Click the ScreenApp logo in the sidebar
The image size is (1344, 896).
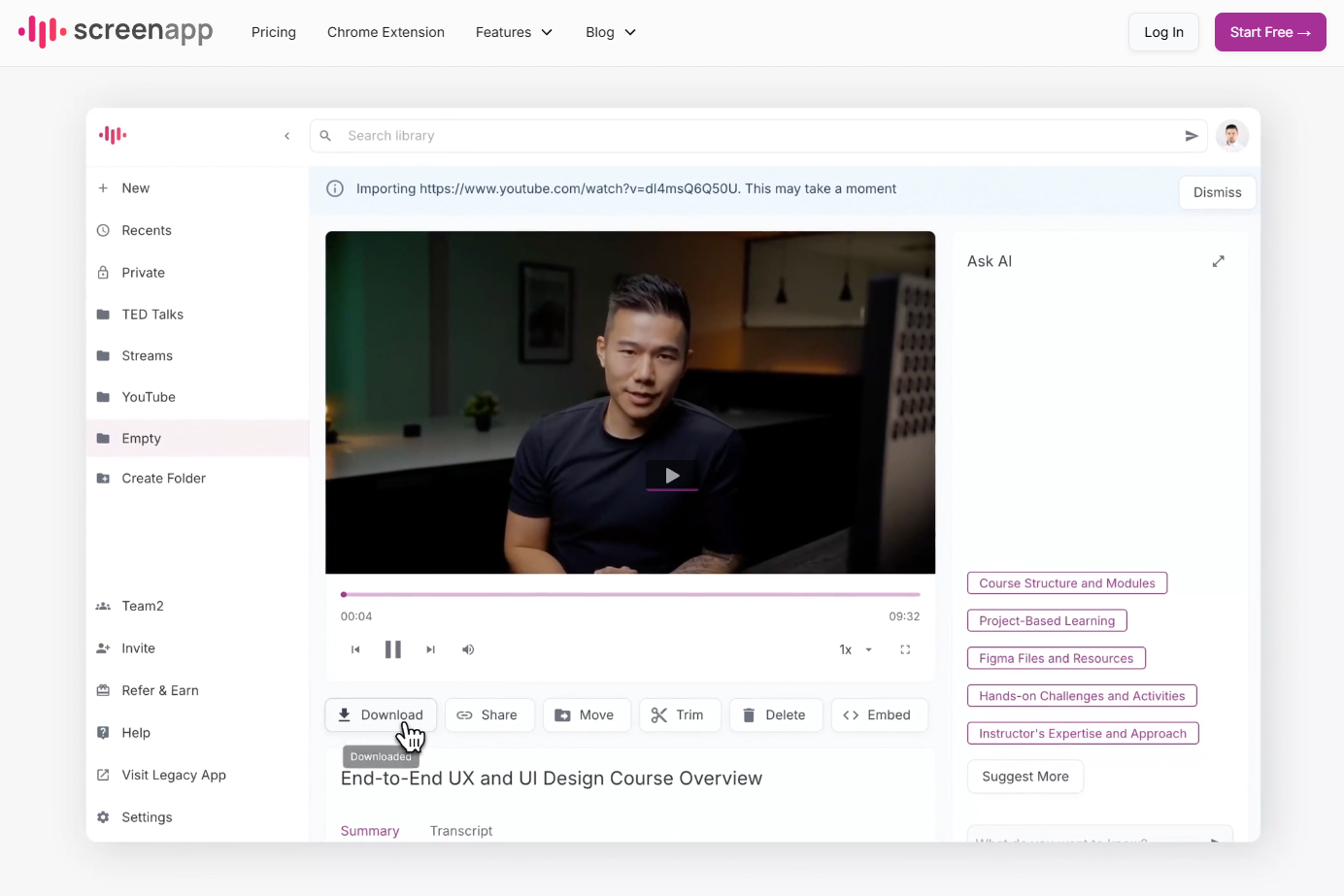point(112,135)
